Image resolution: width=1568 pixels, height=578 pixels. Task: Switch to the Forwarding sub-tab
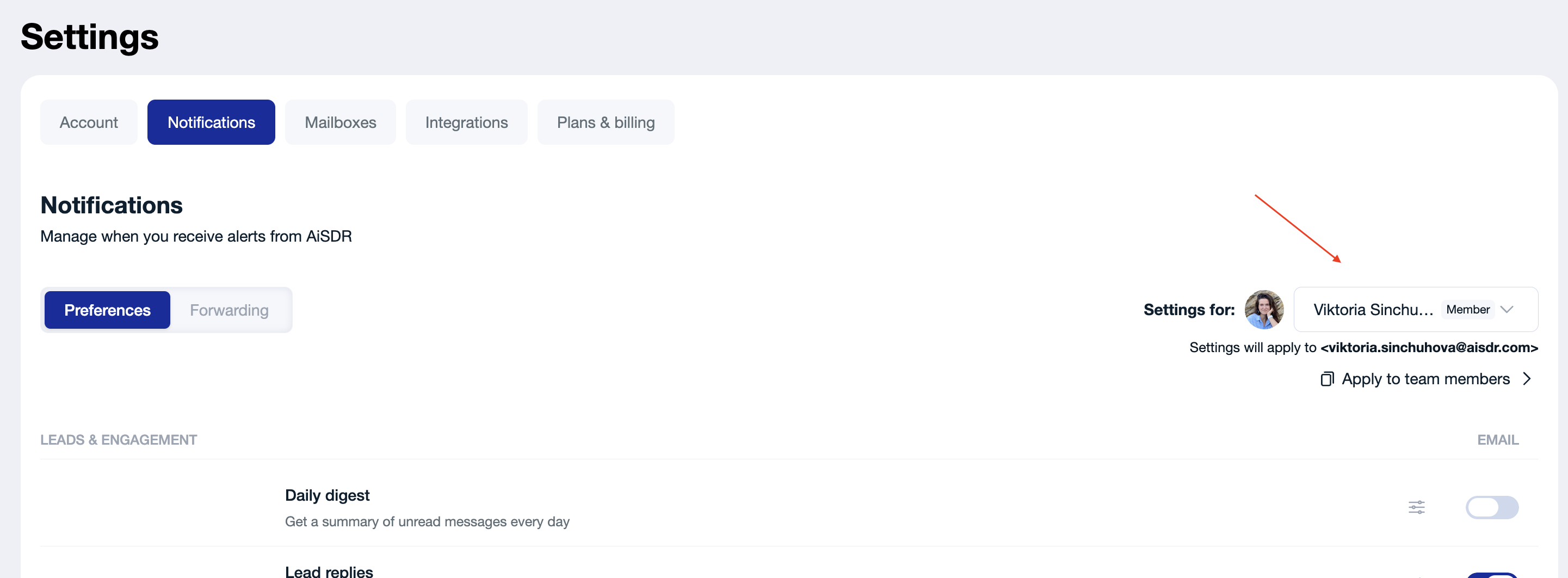pyautogui.click(x=229, y=310)
